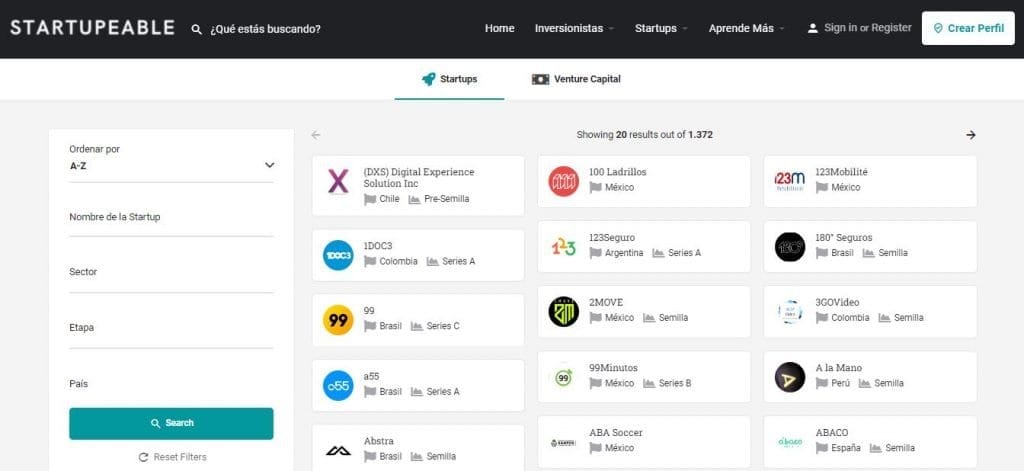Expand the Startups header menu

661,28
